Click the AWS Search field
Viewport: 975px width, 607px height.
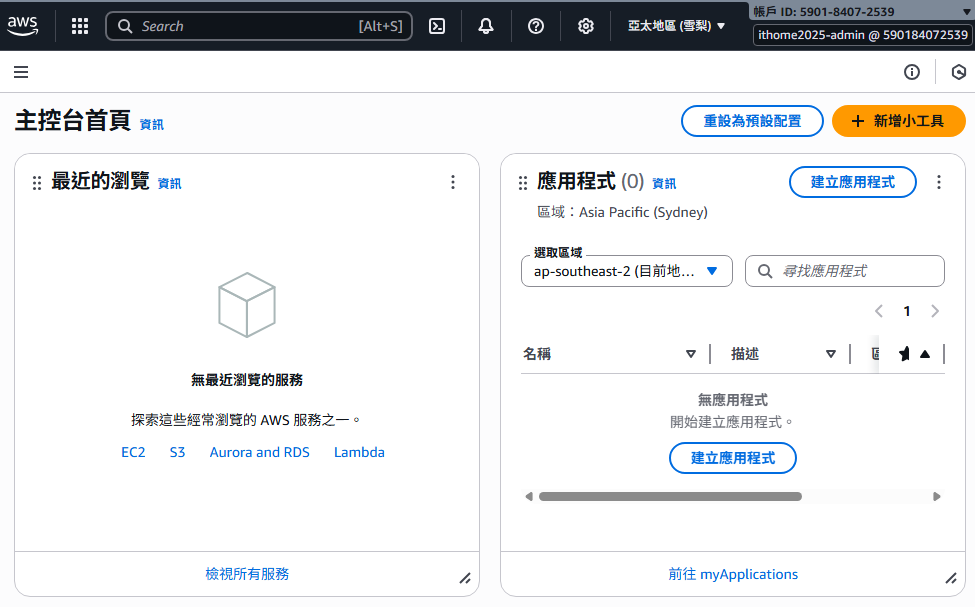pos(259,26)
